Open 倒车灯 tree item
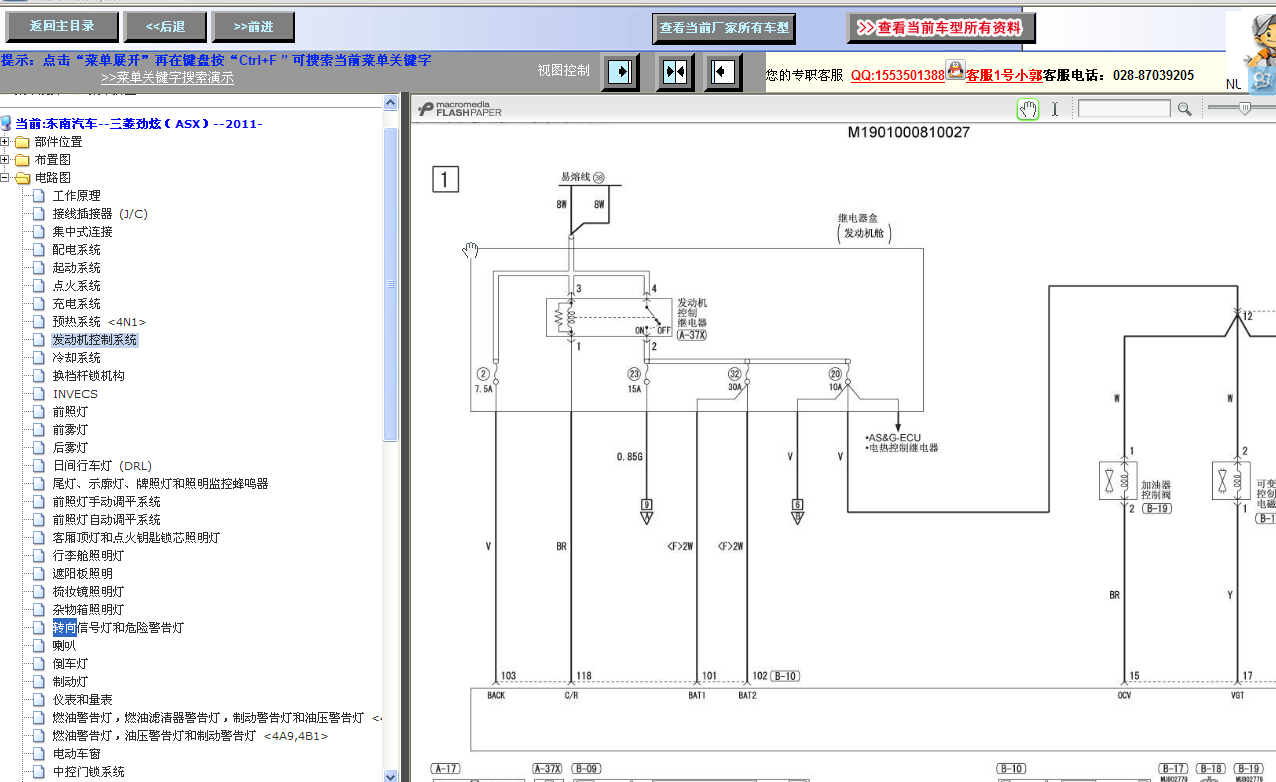Viewport: 1276px width, 782px height. 70,664
